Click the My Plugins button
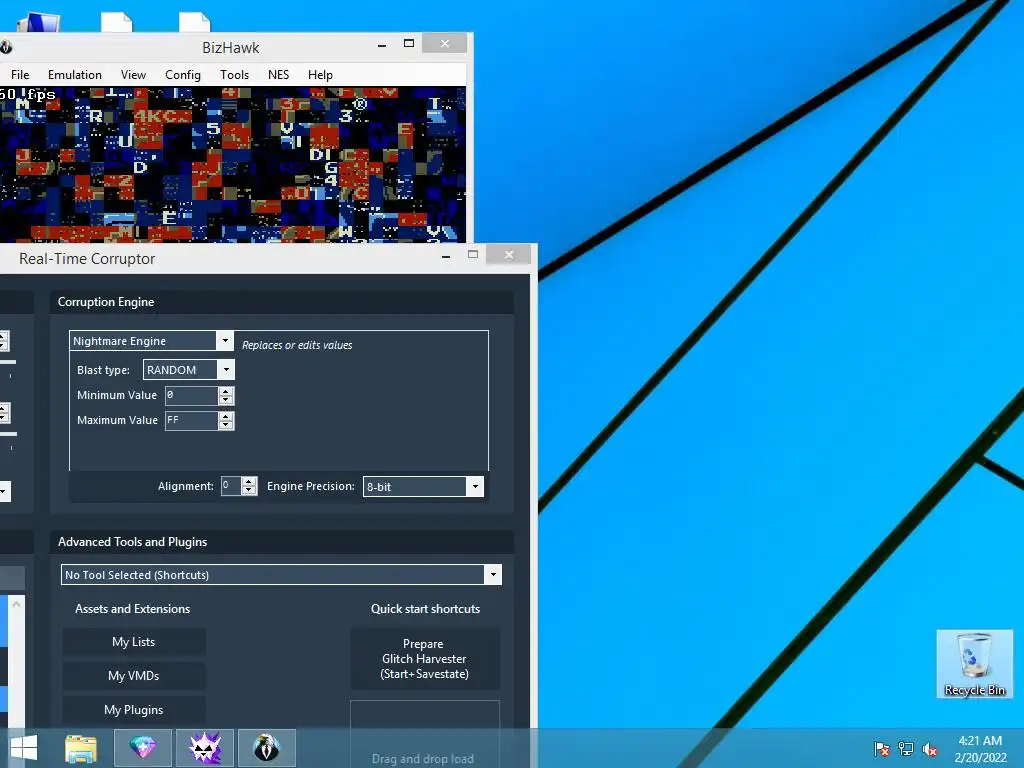The width and height of the screenshot is (1024, 768). [x=134, y=710]
